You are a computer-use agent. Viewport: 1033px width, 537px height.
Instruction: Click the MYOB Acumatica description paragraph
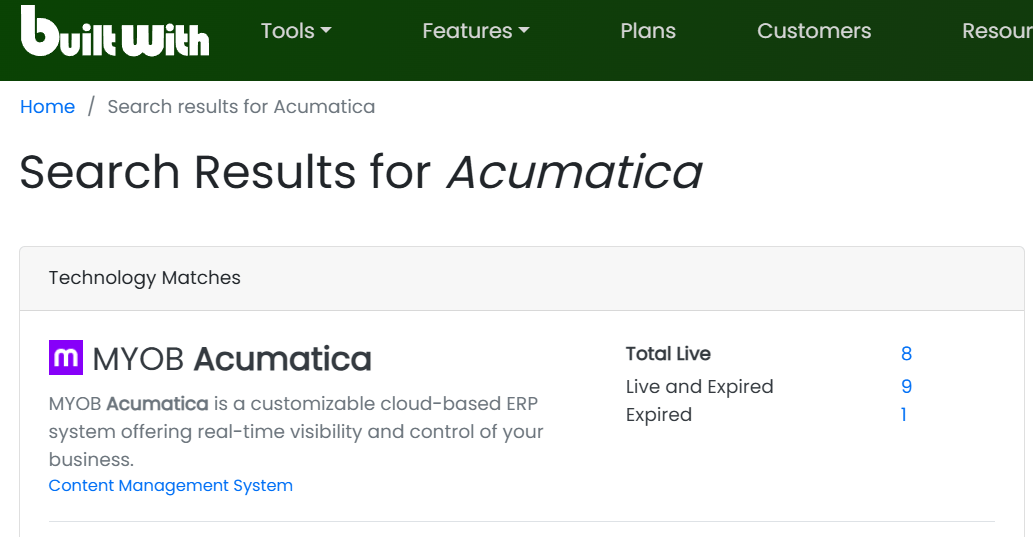click(296, 432)
